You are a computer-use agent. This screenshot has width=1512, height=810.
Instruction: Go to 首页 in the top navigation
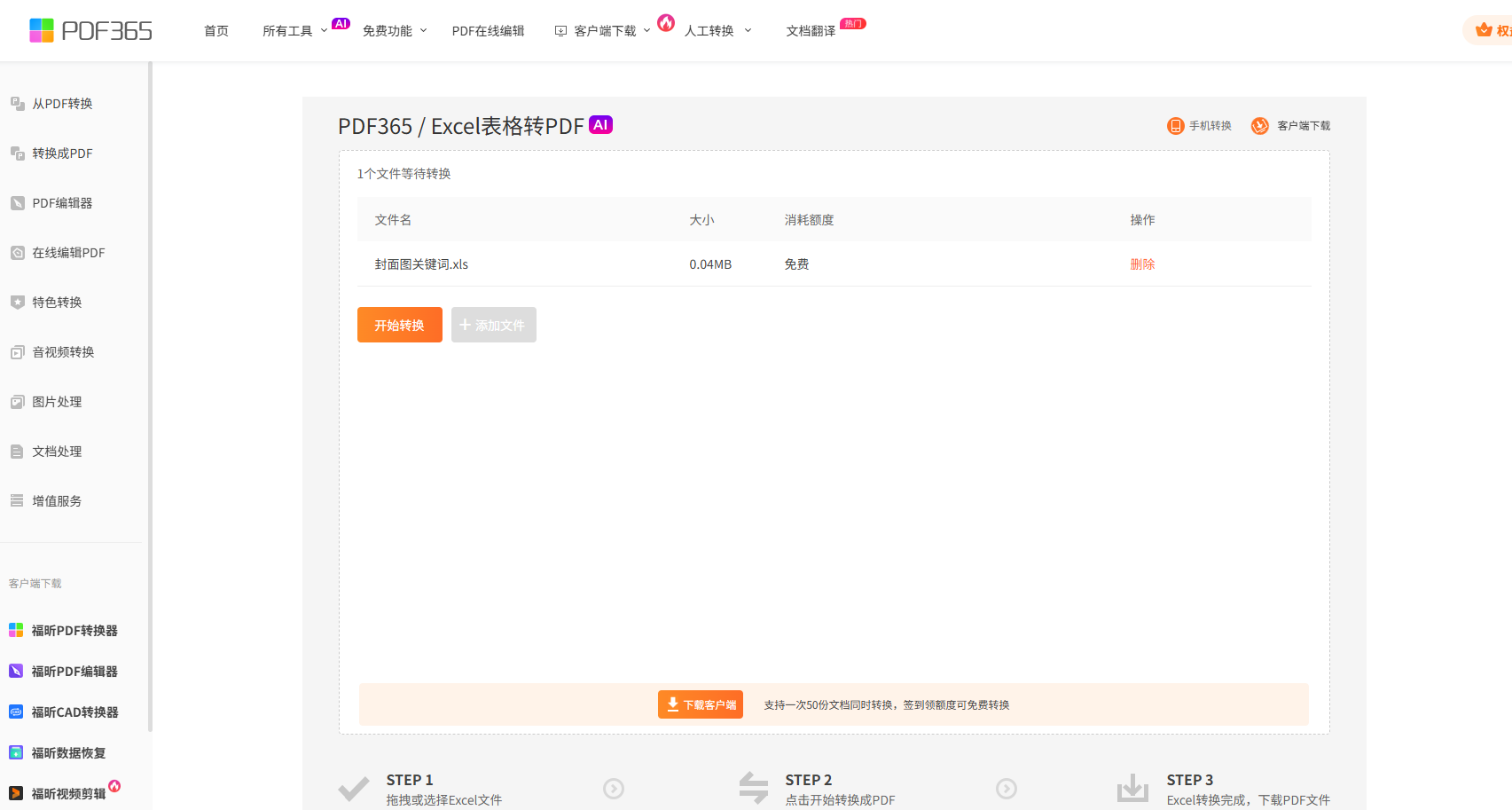[x=216, y=31]
